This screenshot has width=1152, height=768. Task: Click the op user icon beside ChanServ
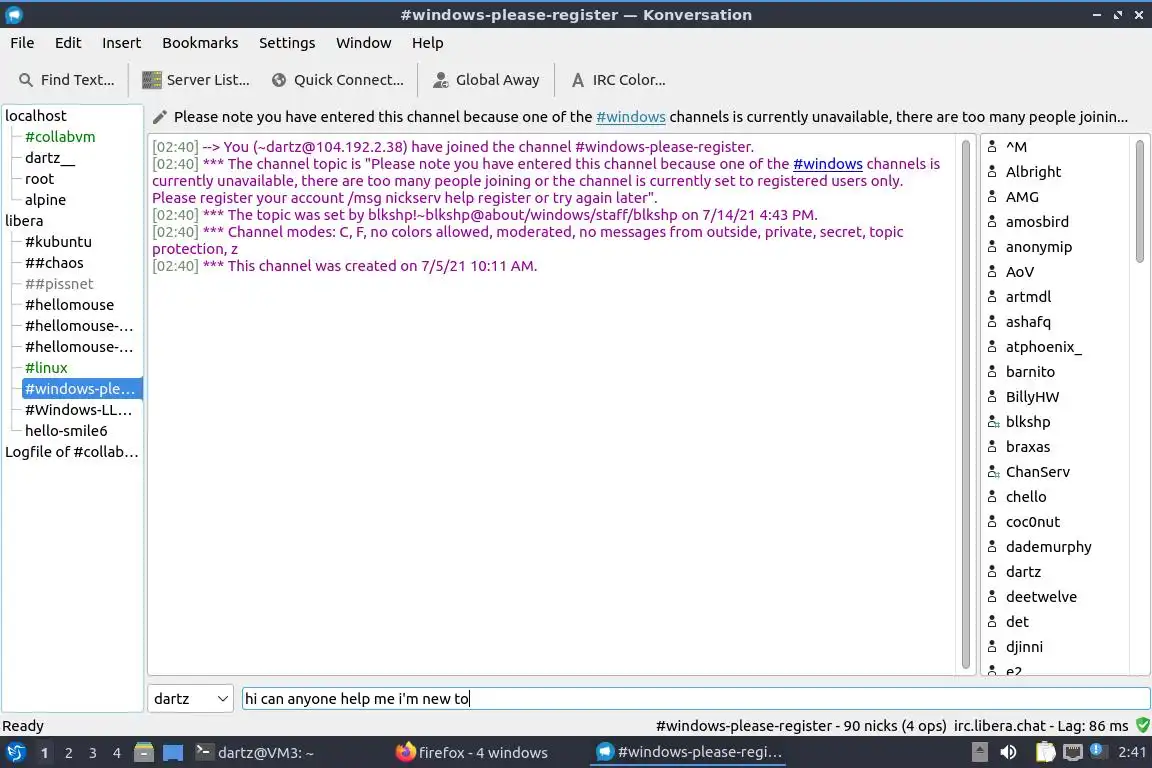(x=993, y=472)
